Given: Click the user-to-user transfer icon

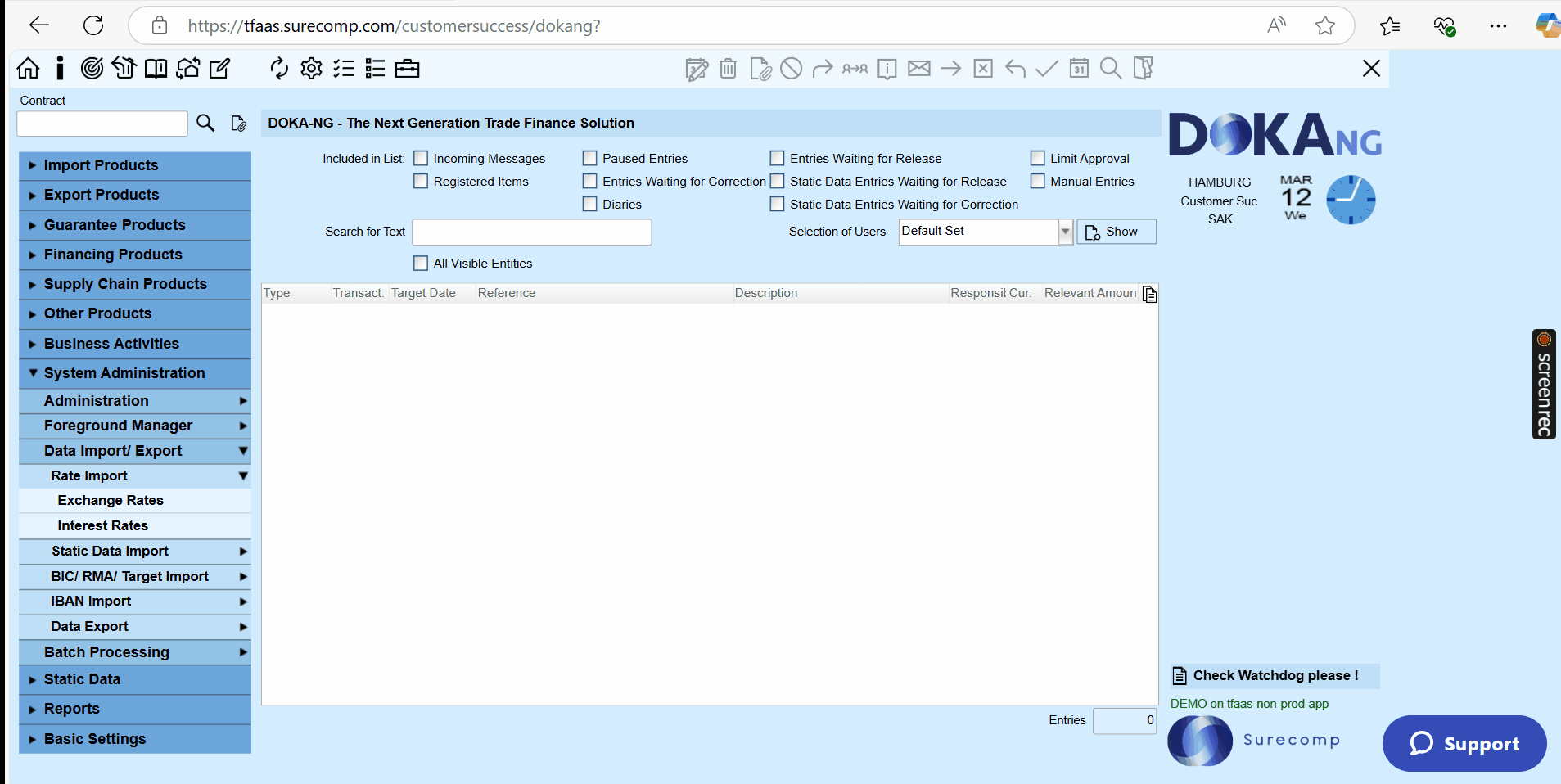Looking at the screenshot, I should [855, 69].
